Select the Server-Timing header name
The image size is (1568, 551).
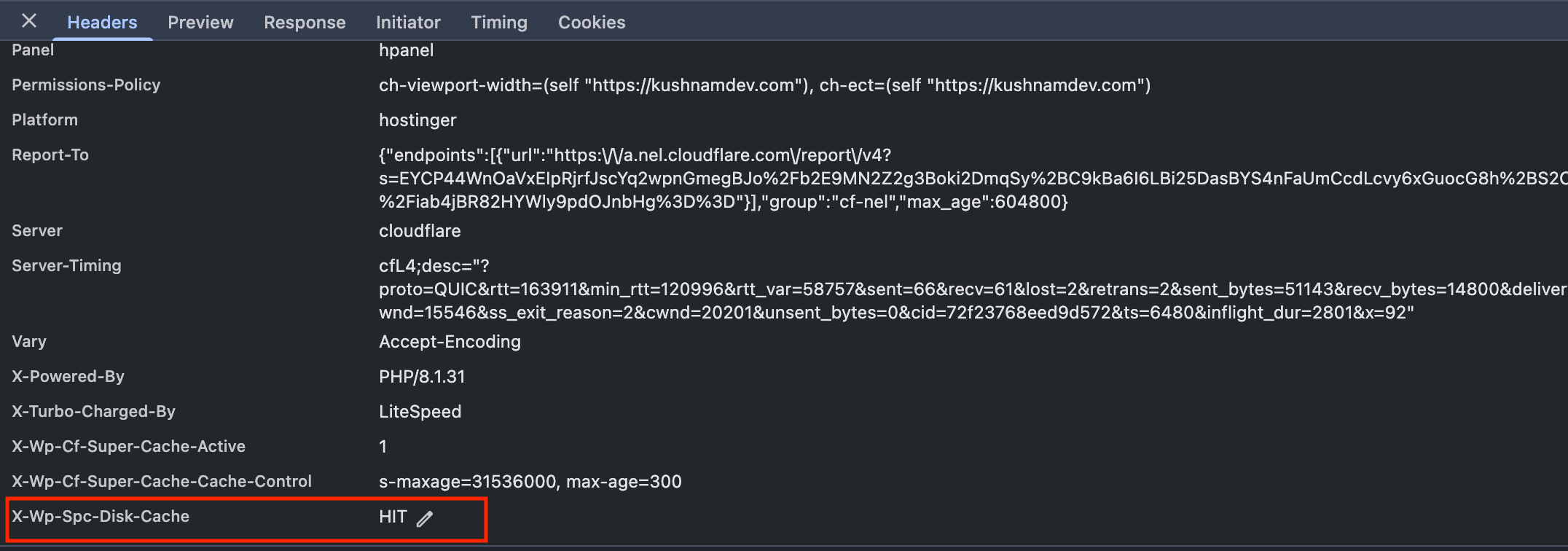click(66, 266)
